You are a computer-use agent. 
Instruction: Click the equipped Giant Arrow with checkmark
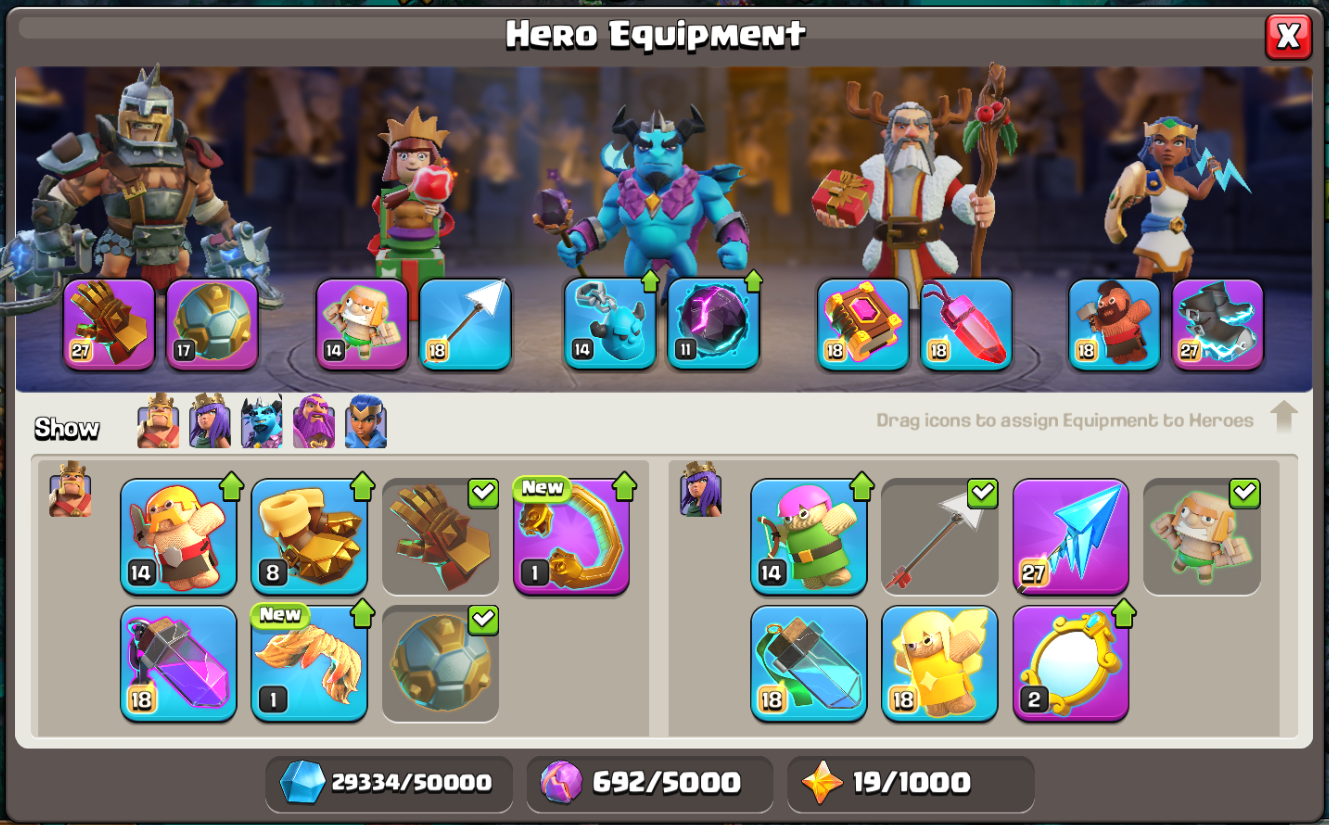(x=940, y=537)
